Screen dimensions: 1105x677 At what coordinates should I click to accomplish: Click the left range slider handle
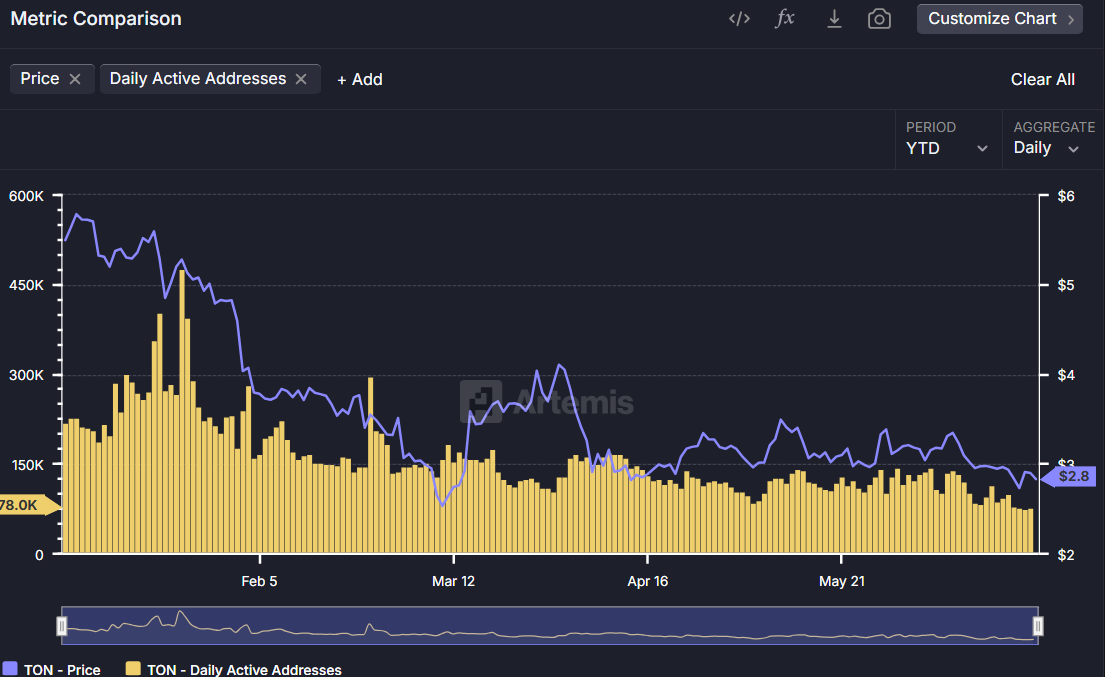coord(62,626)
